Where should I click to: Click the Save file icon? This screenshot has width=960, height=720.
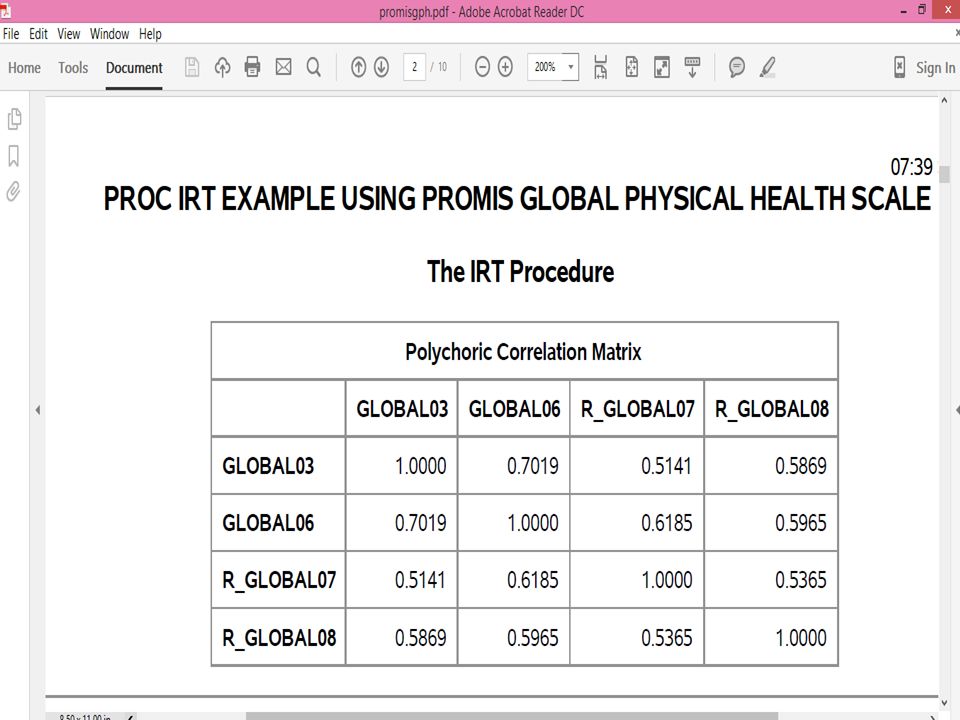pyautogui.click(x=192, y=67)
